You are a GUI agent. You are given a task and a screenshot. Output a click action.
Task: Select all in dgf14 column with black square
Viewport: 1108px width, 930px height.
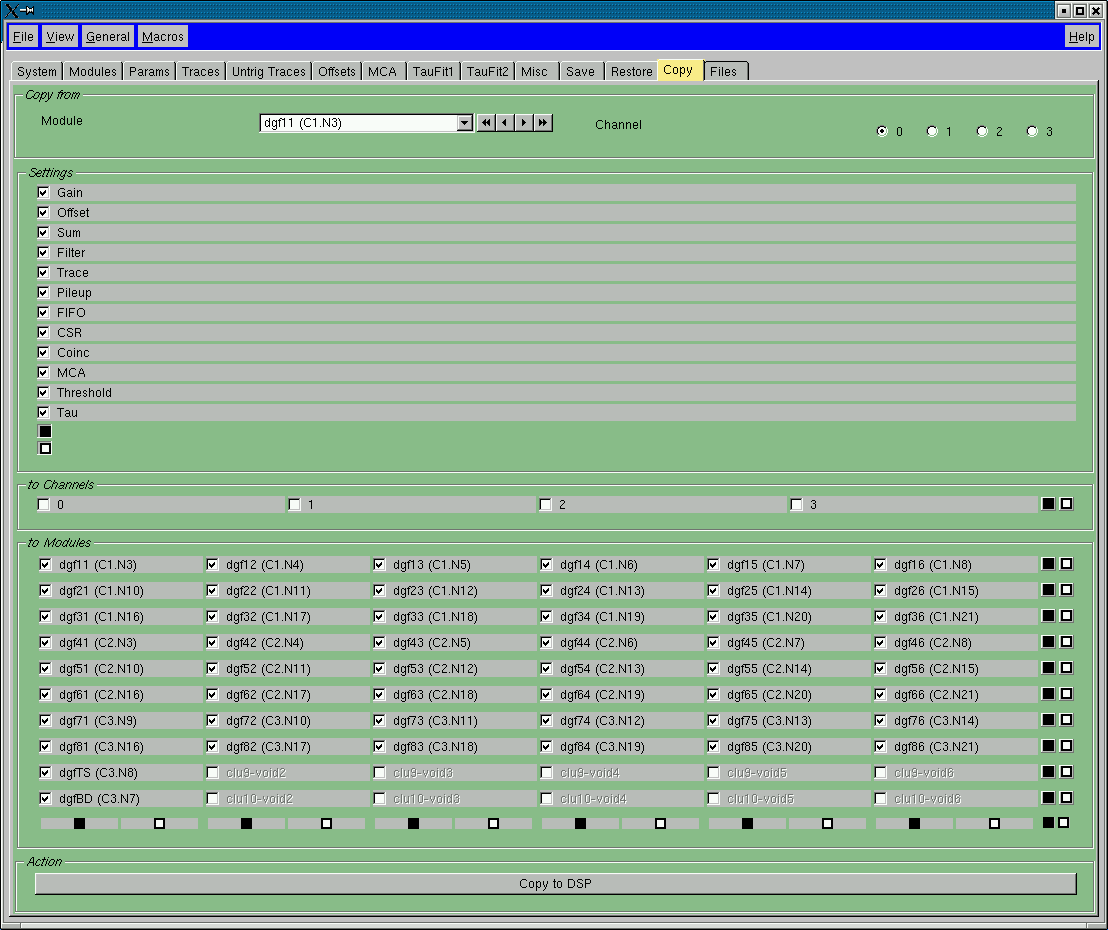point(580,823)
